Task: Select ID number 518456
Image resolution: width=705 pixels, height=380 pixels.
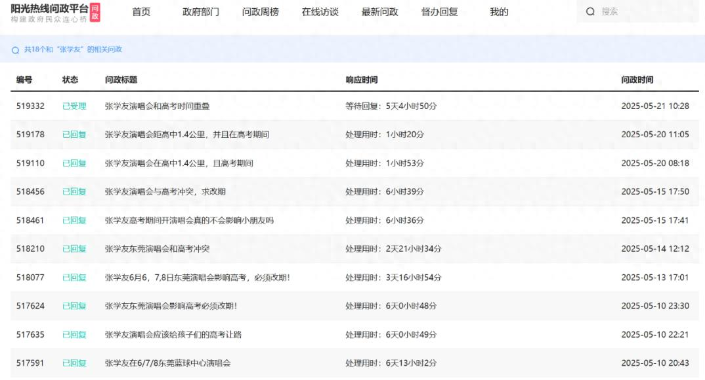Action: 30,192
